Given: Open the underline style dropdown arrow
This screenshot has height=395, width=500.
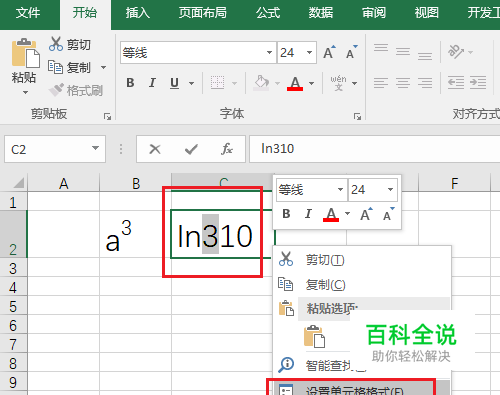Looking at the screenshot, I should click(192, 83).
